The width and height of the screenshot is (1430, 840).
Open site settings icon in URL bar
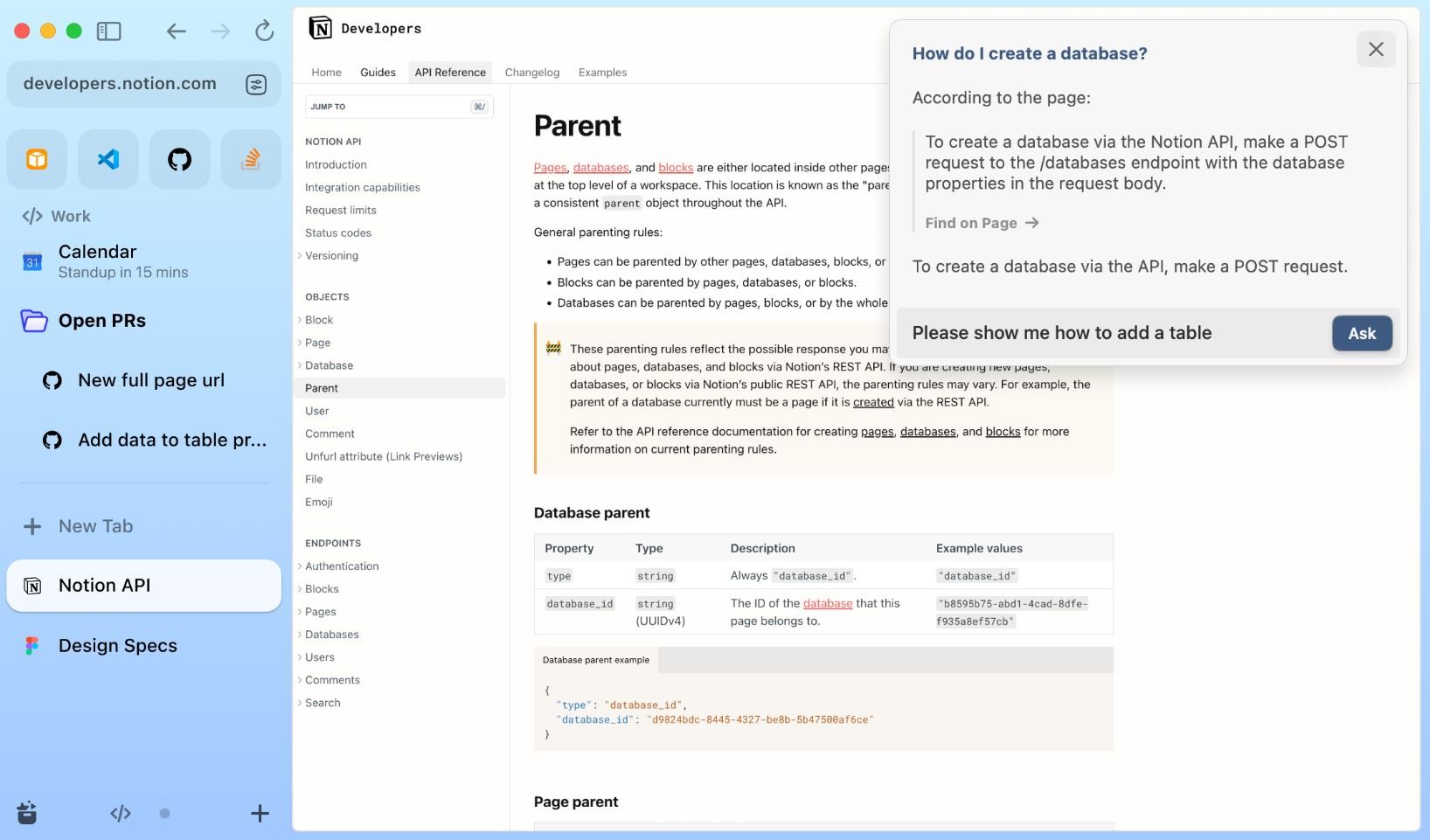(x=256, y=84)
